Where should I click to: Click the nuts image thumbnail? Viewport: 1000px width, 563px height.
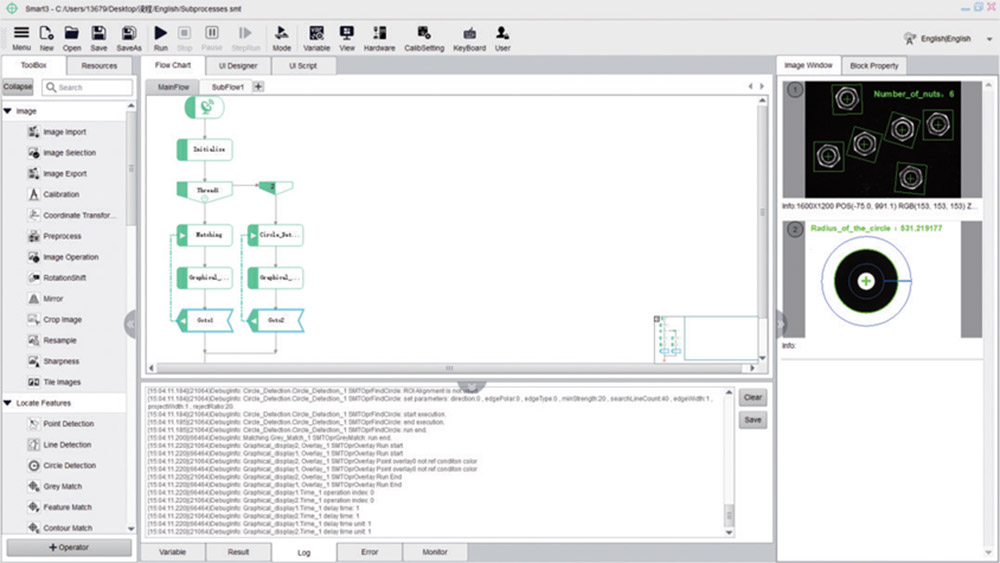point(882,139)
